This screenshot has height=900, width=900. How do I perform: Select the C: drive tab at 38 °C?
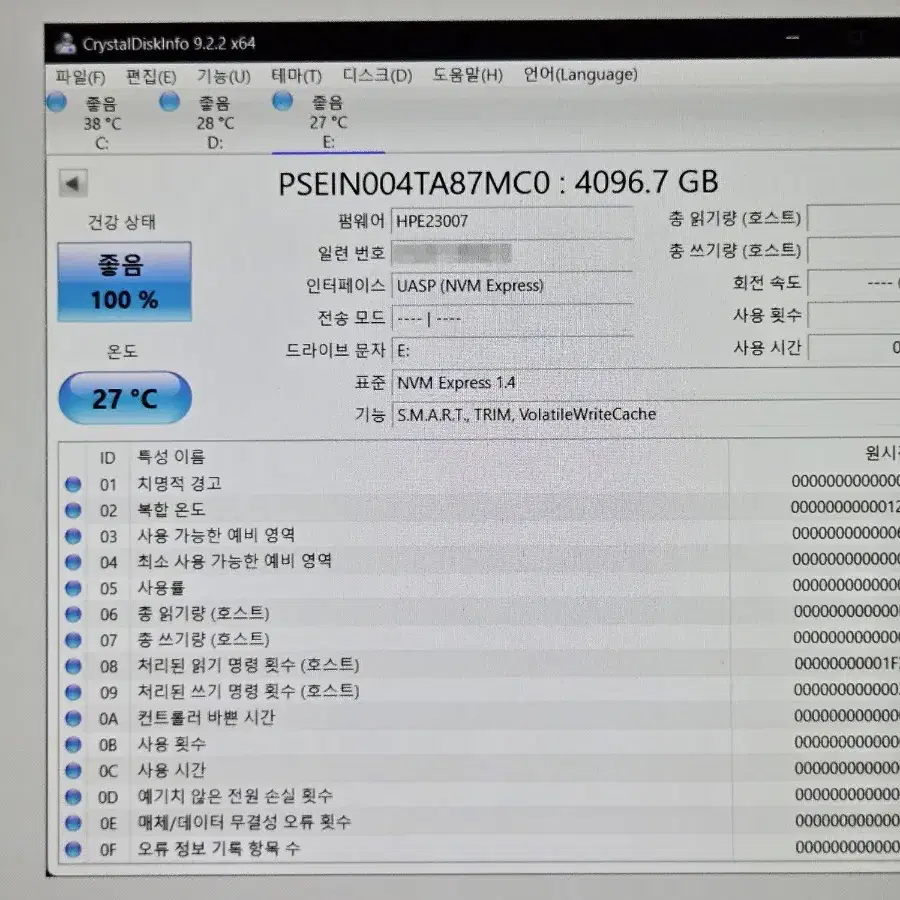pyautogui.click(x=101, y=123)
